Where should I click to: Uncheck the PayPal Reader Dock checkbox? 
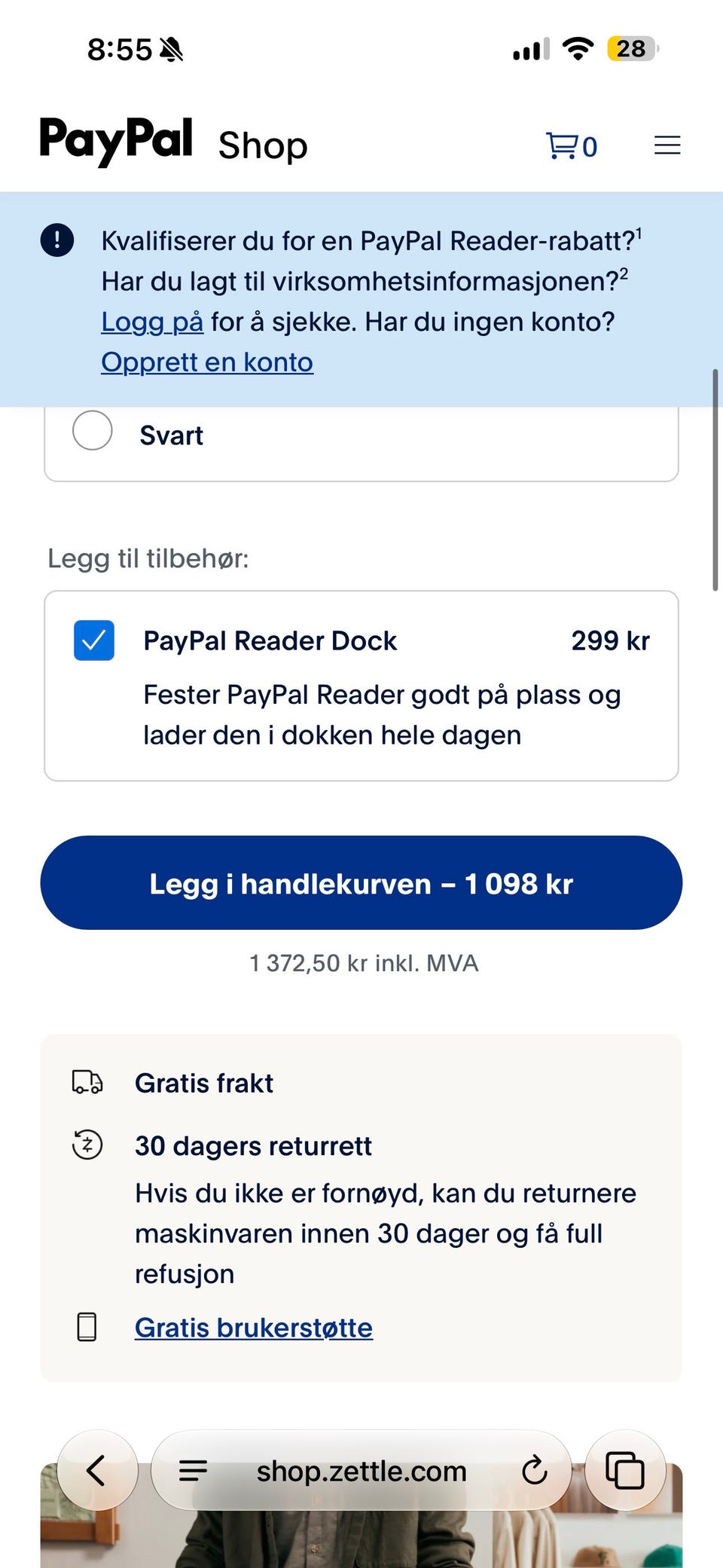(x=94, y=640)
